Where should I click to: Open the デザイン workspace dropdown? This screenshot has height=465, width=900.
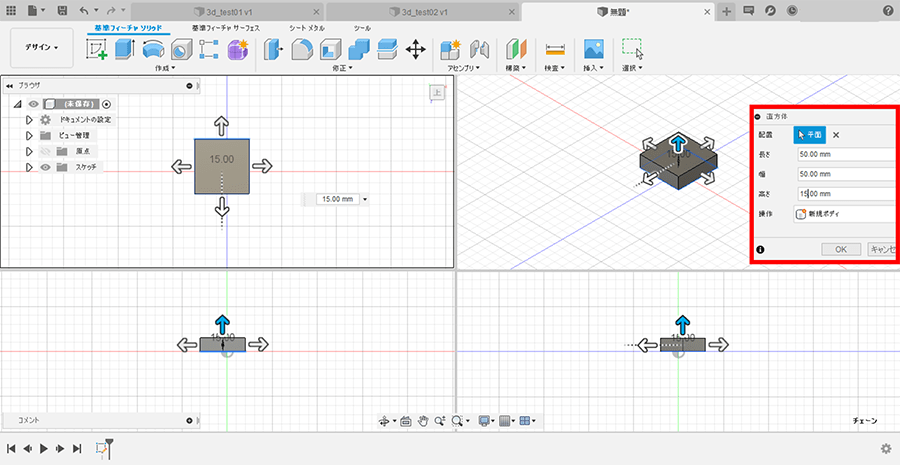41,47
